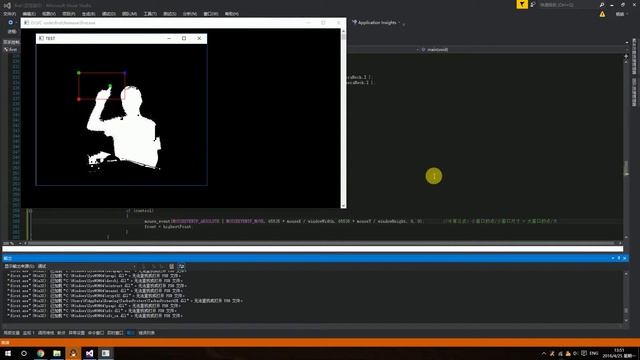Click the Output panel pin icon
The height and width of the screenshot is (360, 640).
619,258
